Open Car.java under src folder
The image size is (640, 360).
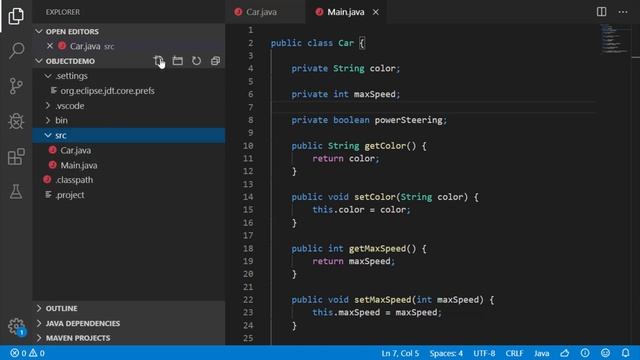pos(129,150)
